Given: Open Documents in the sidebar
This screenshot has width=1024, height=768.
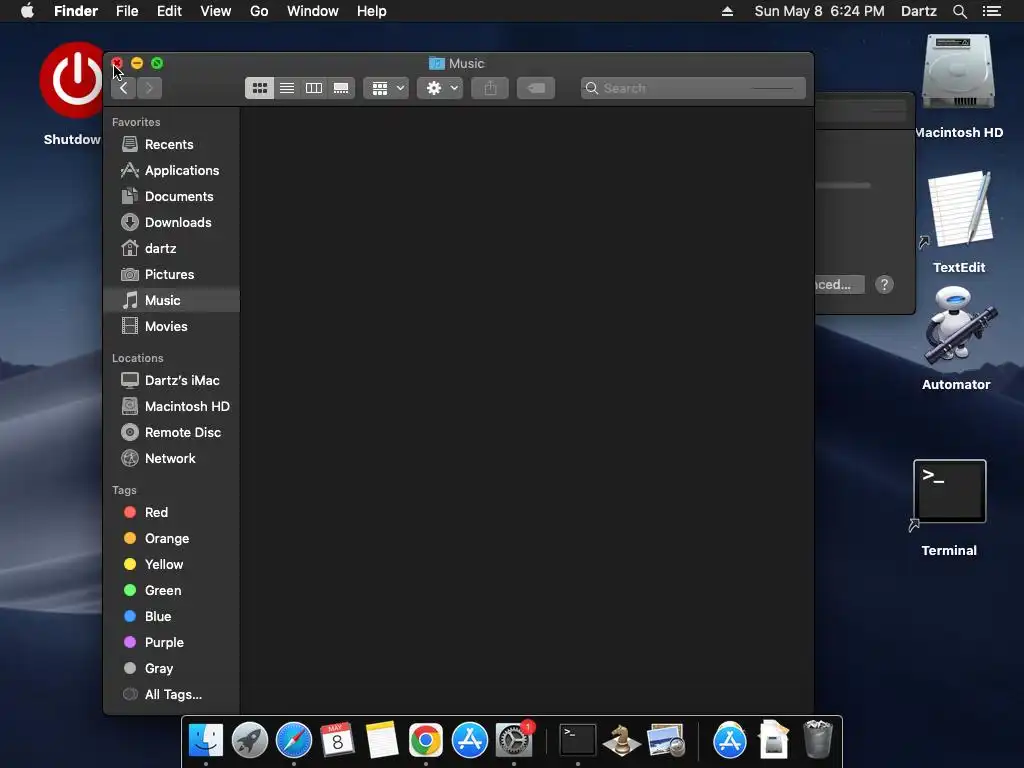Looking at the screenshot, I should (171, 197).
